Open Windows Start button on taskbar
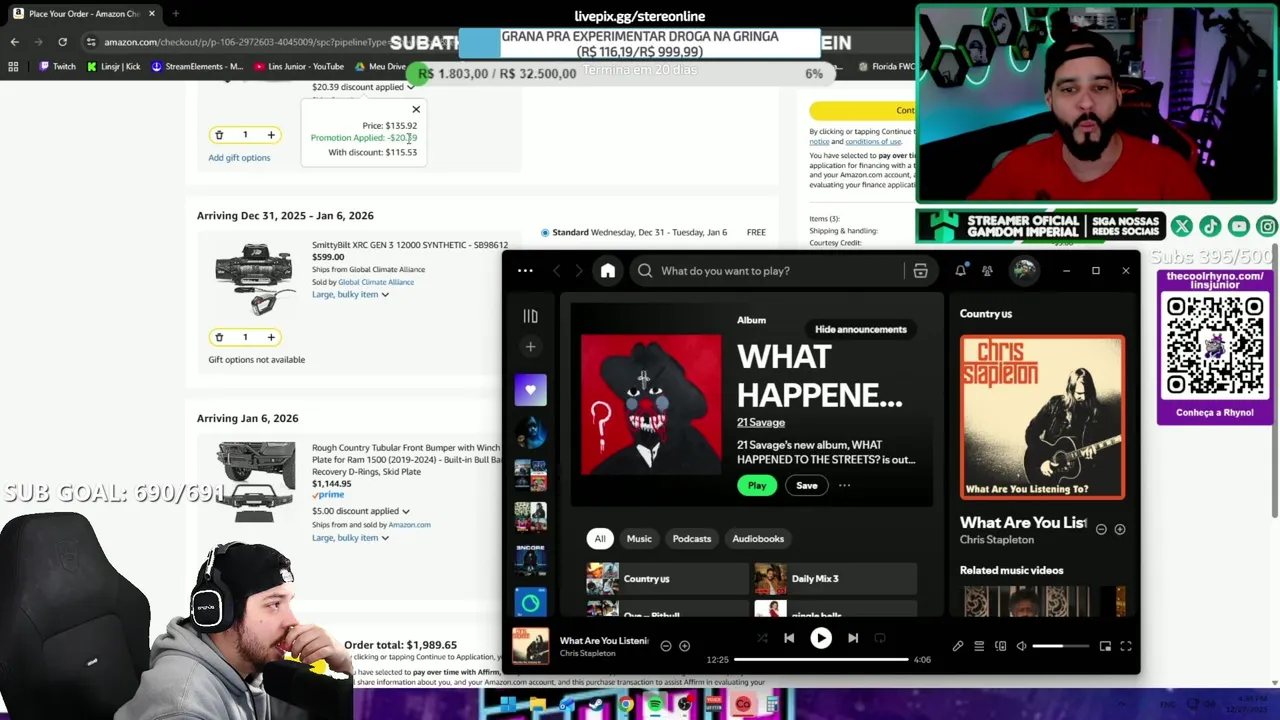The image size is (1280, 720). (x=508, y=705)
